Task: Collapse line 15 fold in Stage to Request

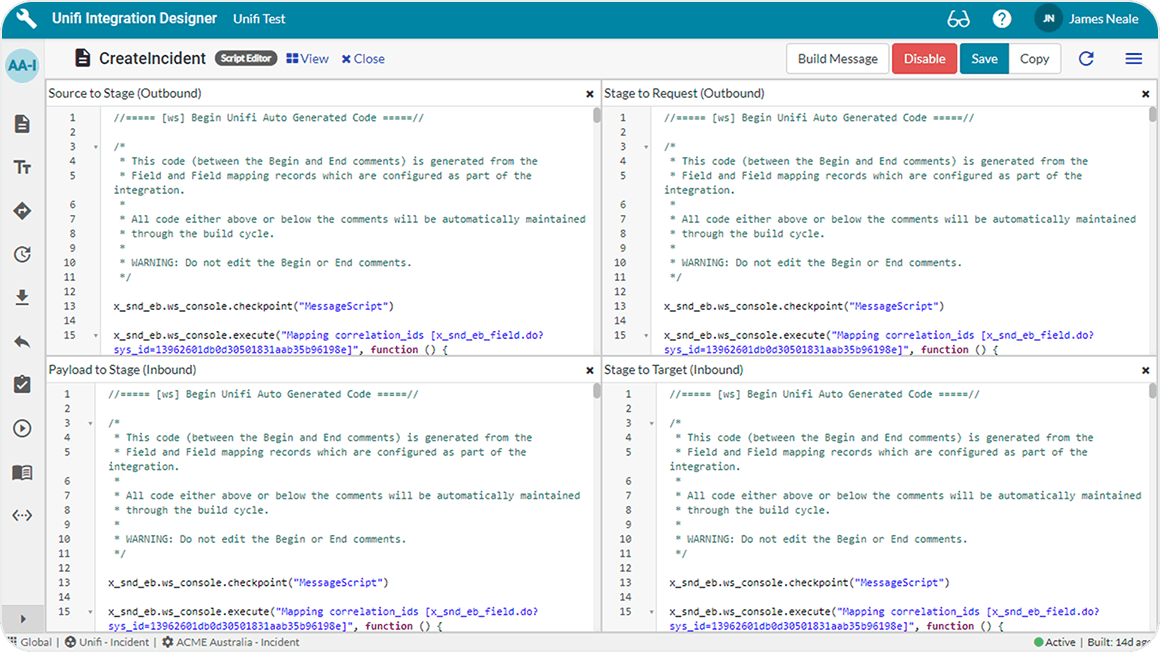Action: click(x=646, y=336)
